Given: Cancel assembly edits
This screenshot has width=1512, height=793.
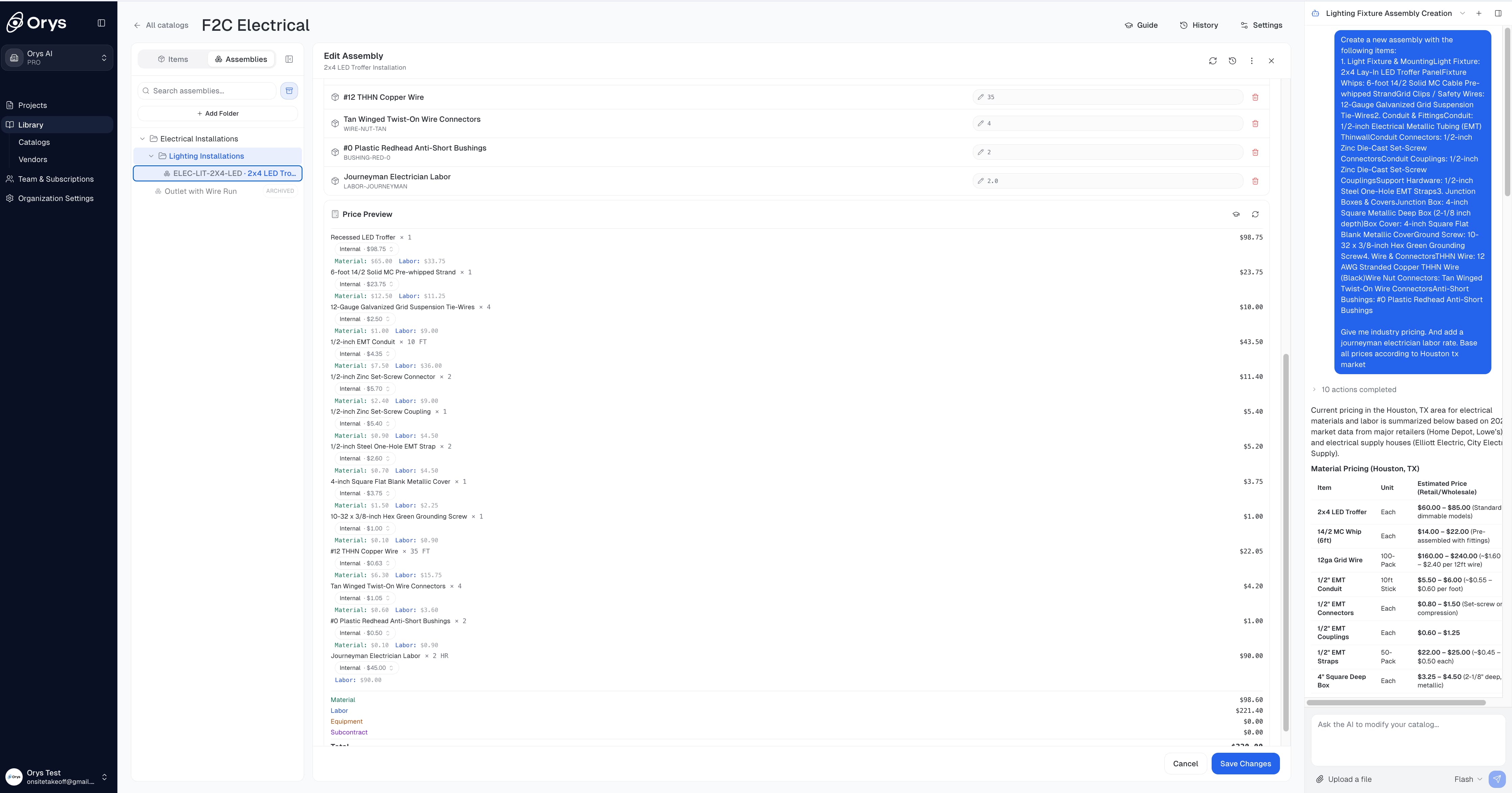Looking at the screenshot, I should tap(1185, 764).
